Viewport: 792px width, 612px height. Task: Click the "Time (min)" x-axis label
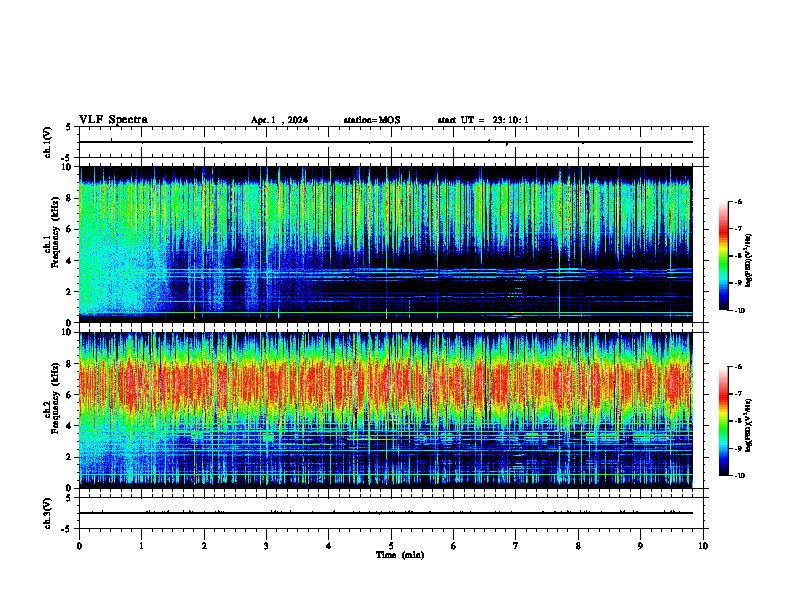pyautogui.click(x=400, y=555)
